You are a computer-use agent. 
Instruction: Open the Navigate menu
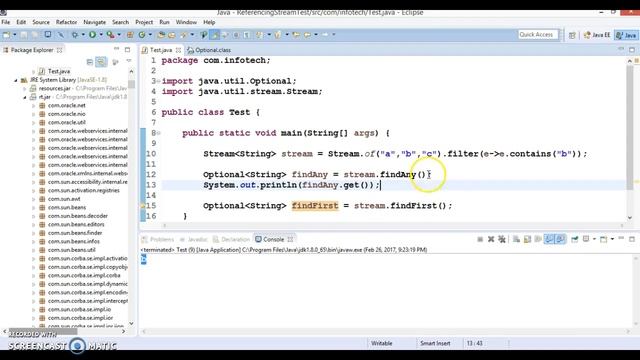pos(94,22)
